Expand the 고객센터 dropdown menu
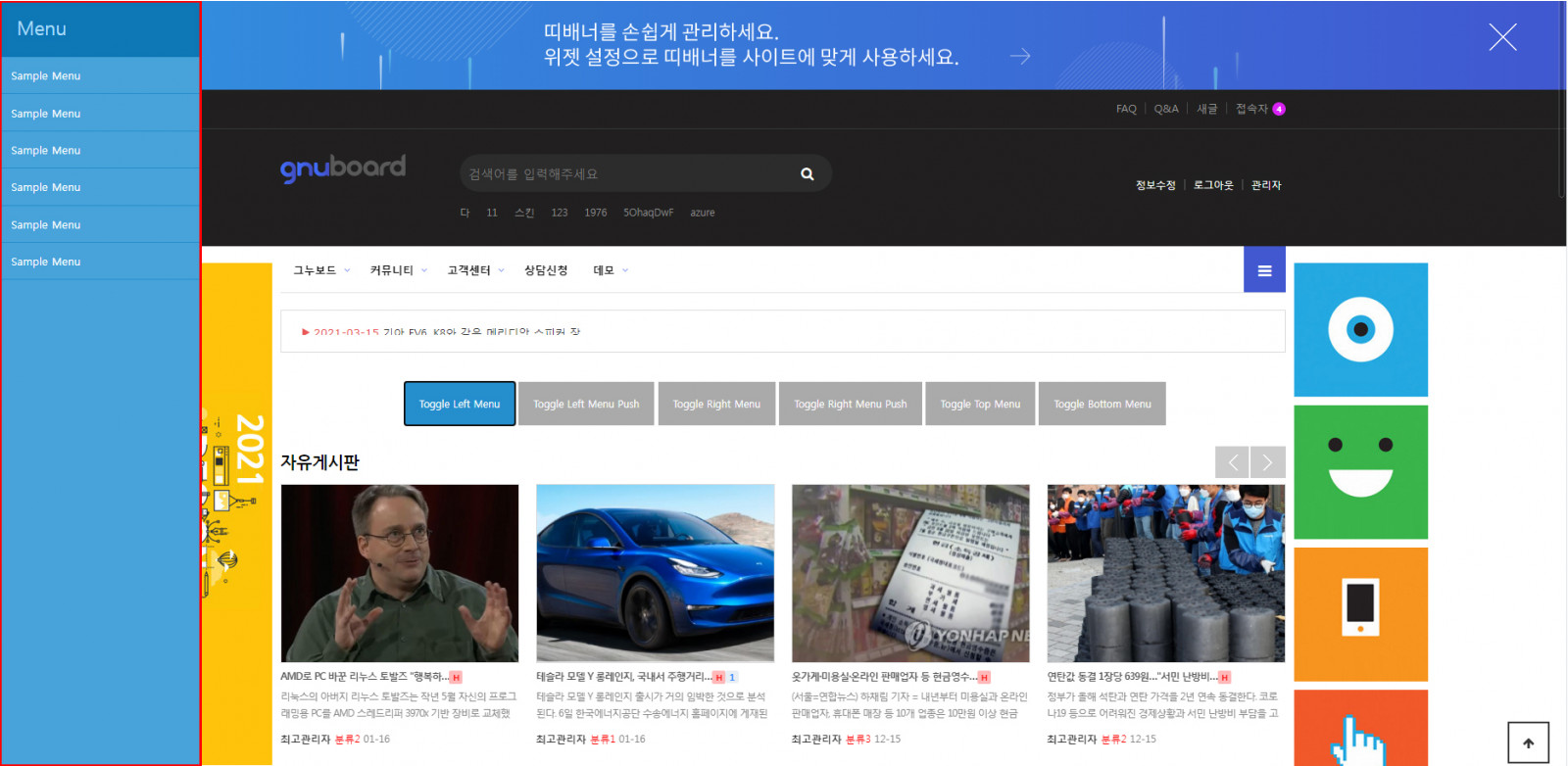The height and width of the screenshot is (766, 1568). 475,270
